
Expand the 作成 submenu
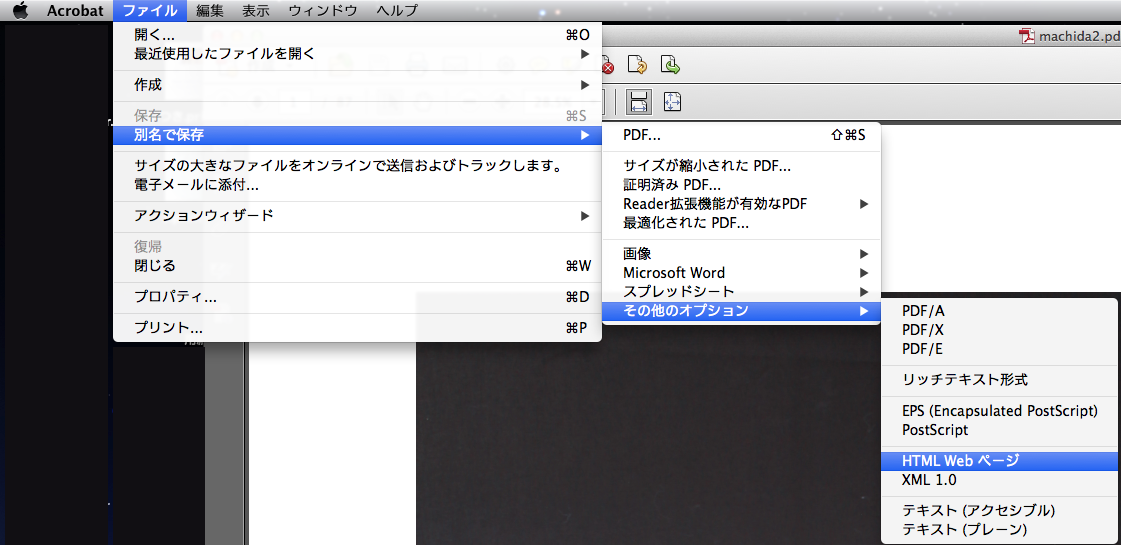pos(357,84)
